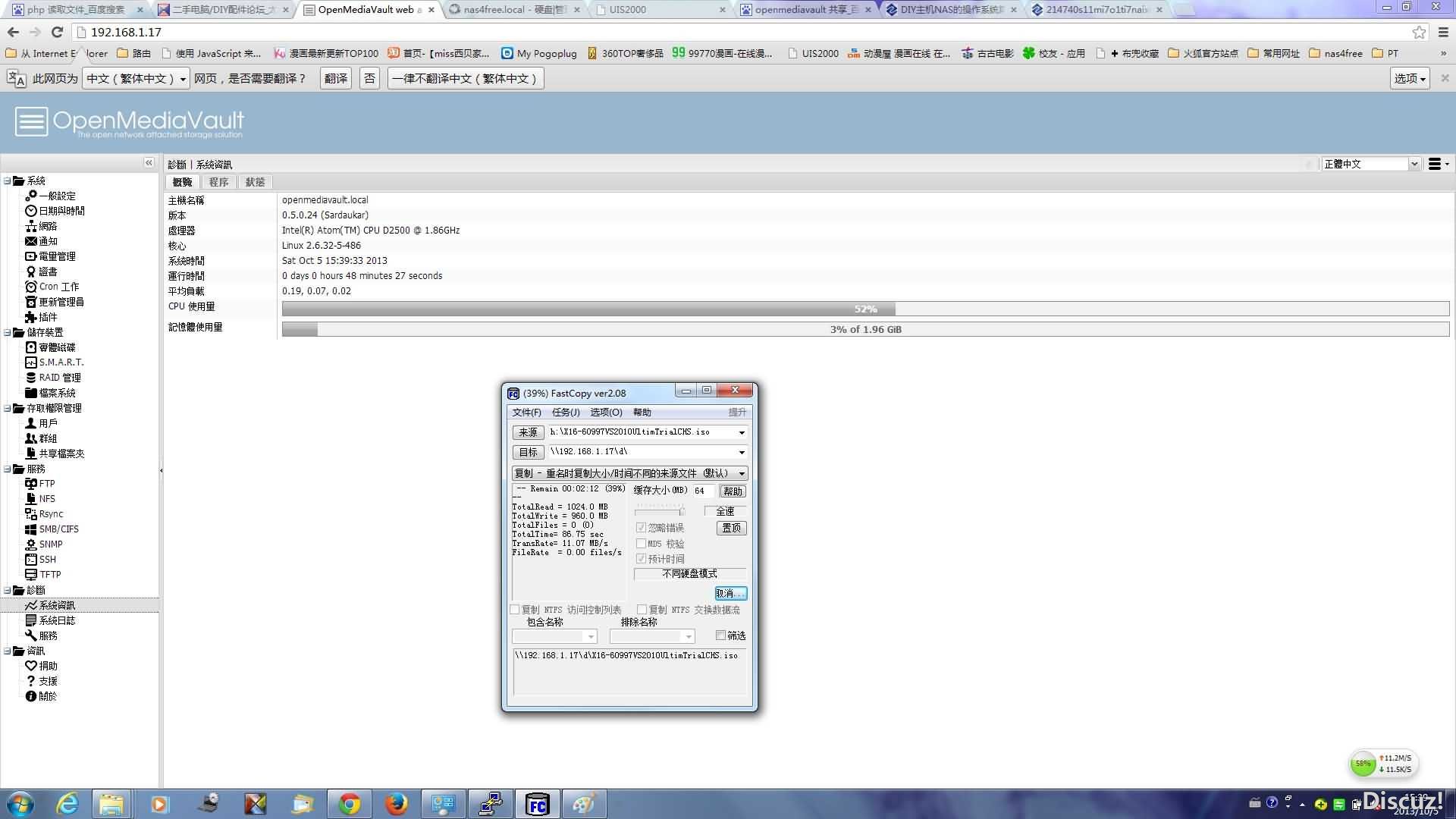Collapse the 系統 tree folder

click(x=8, y=180)
